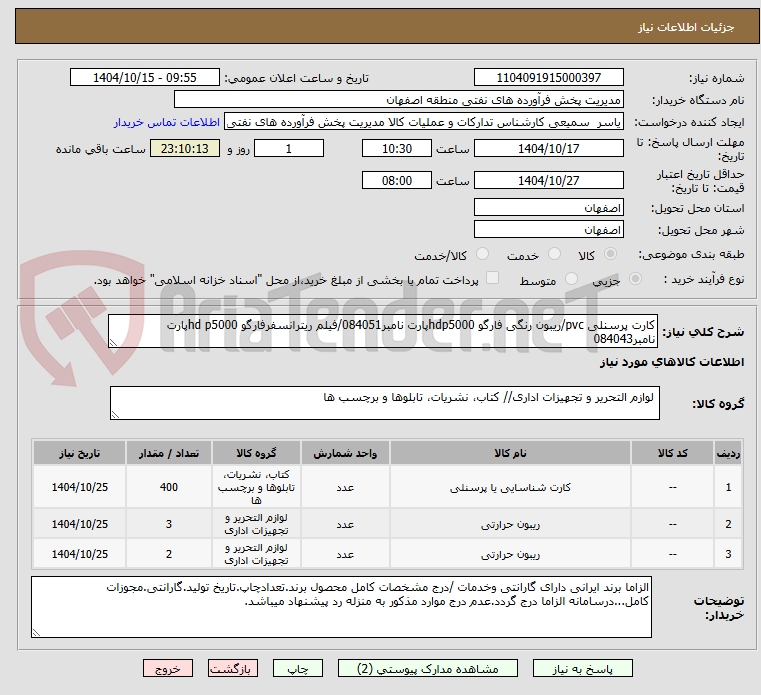
Task: Click the quantity 400 cell
Action: coord(168,487)
